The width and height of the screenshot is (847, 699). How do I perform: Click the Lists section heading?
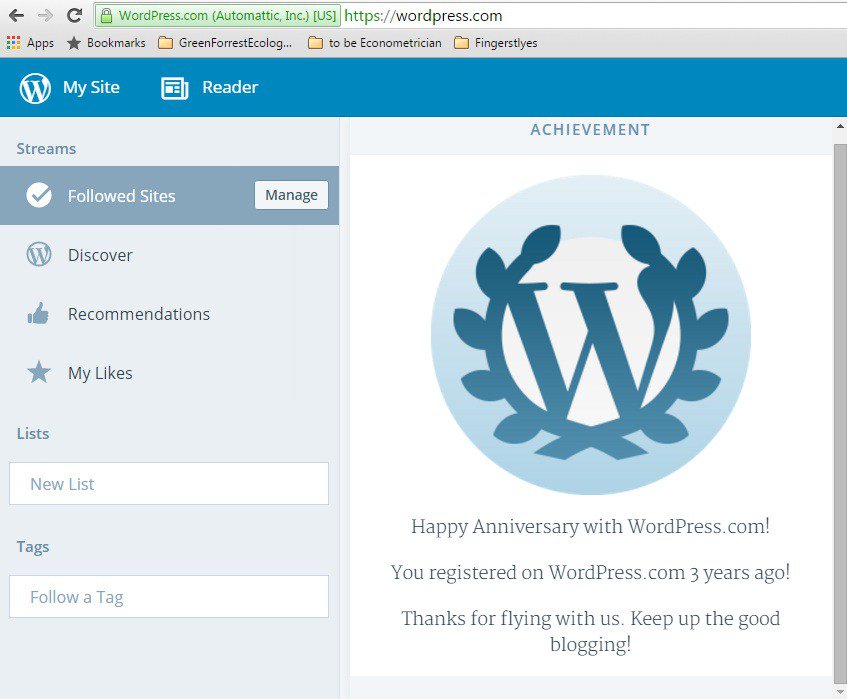[33, 433]
